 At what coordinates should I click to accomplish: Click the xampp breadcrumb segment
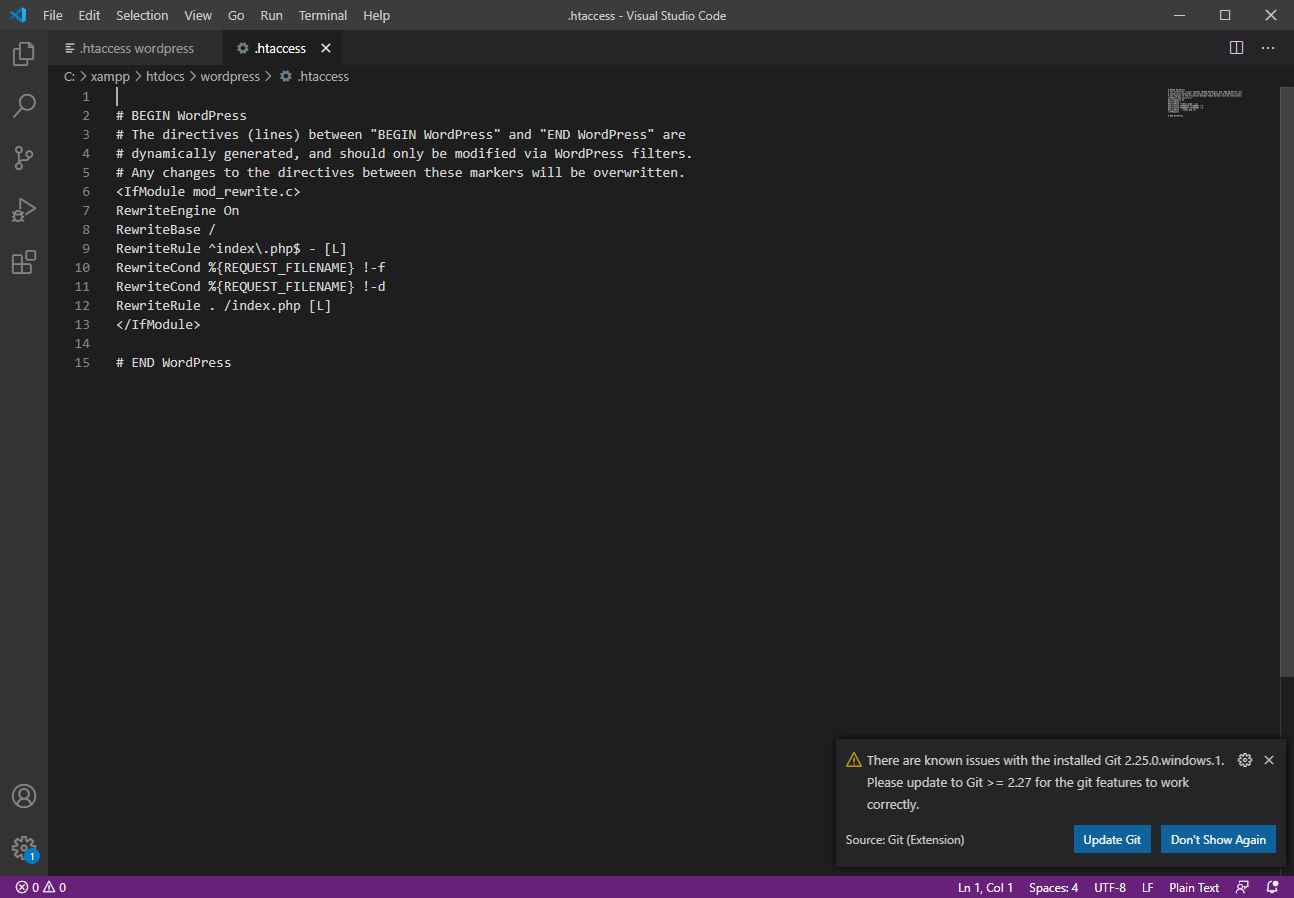point(110,76)
